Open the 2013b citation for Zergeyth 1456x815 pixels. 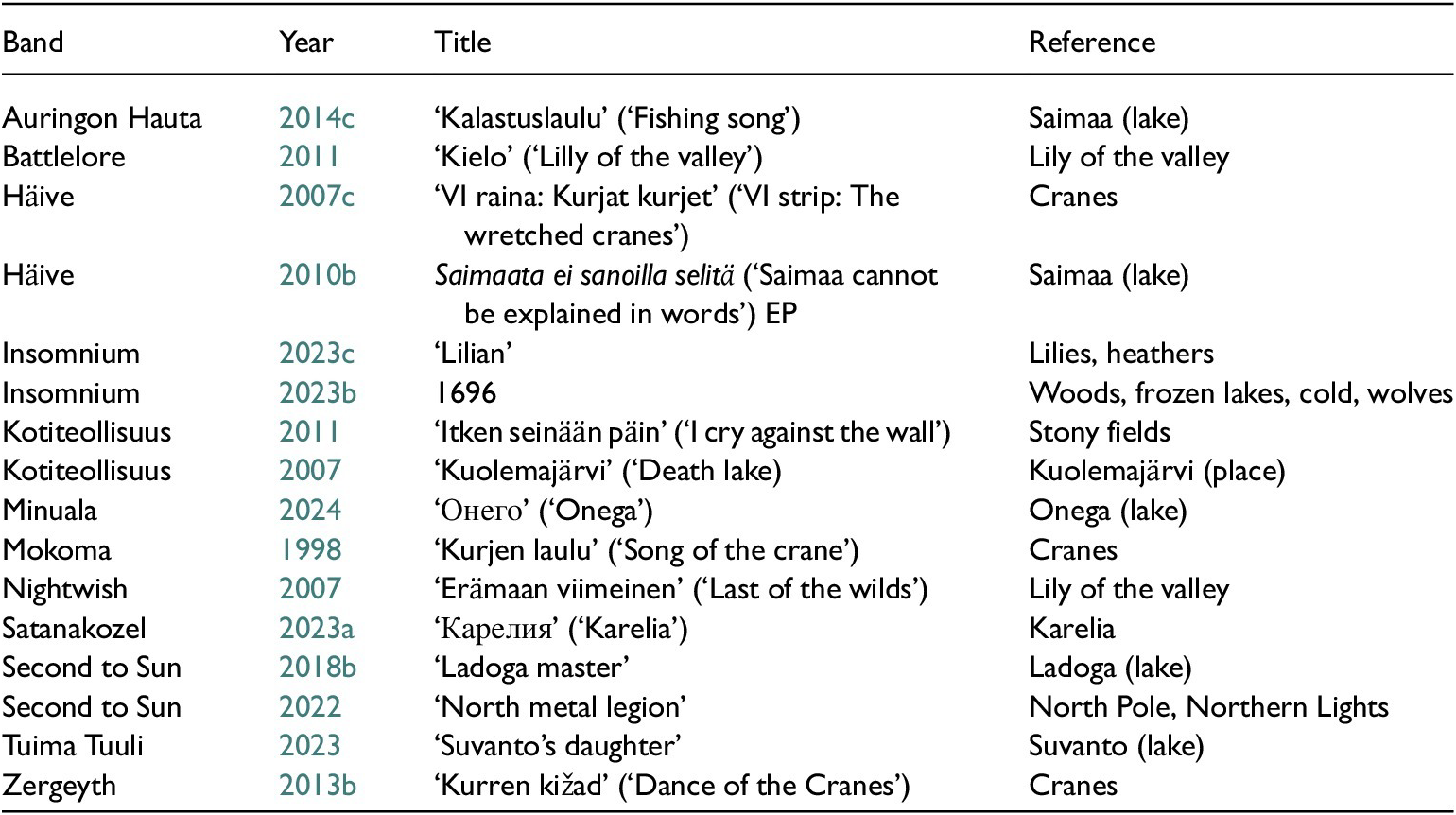[x=318, y=785]
